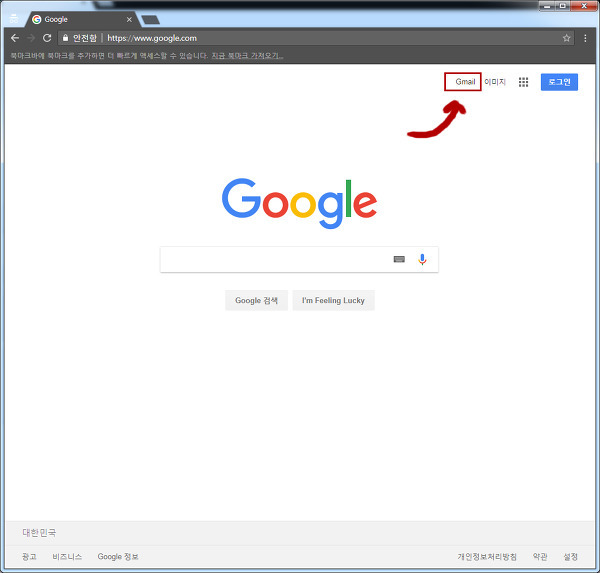
Task: Click the blue 로그인 sign-in button
Action: [x=559, y=82]
